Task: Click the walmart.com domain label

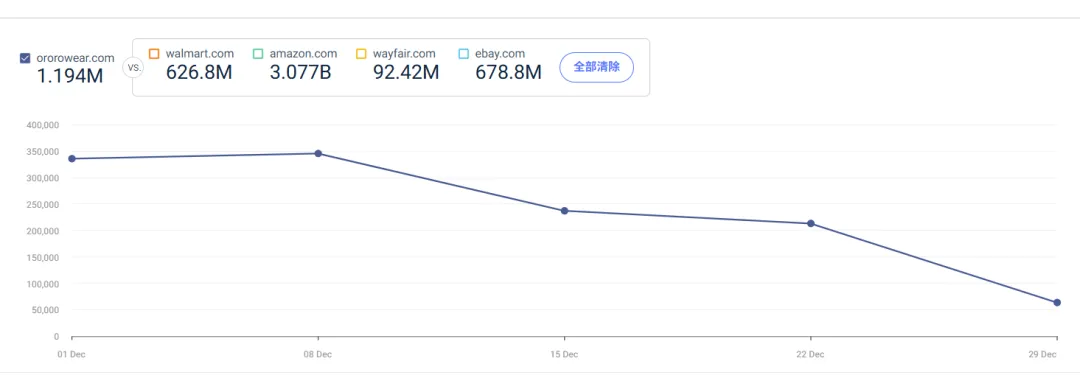Action: [x=200, y=53]
